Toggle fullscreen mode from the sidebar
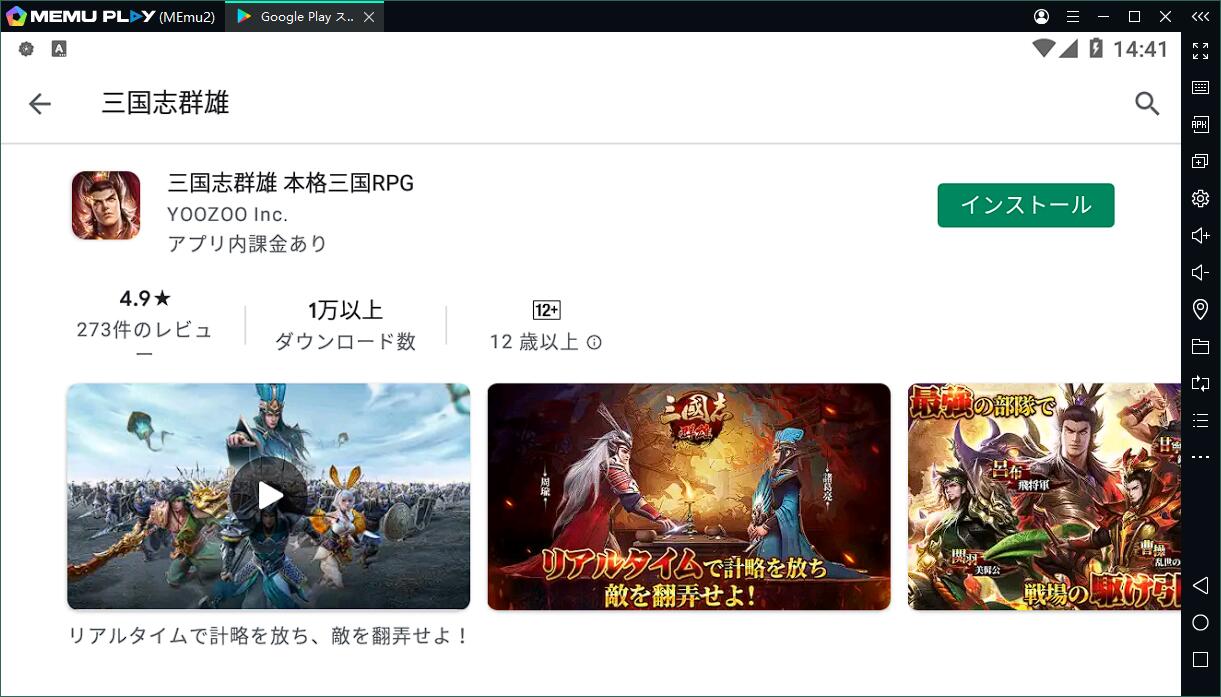This screenshot has height=697, width=1221. point(1199,51)
